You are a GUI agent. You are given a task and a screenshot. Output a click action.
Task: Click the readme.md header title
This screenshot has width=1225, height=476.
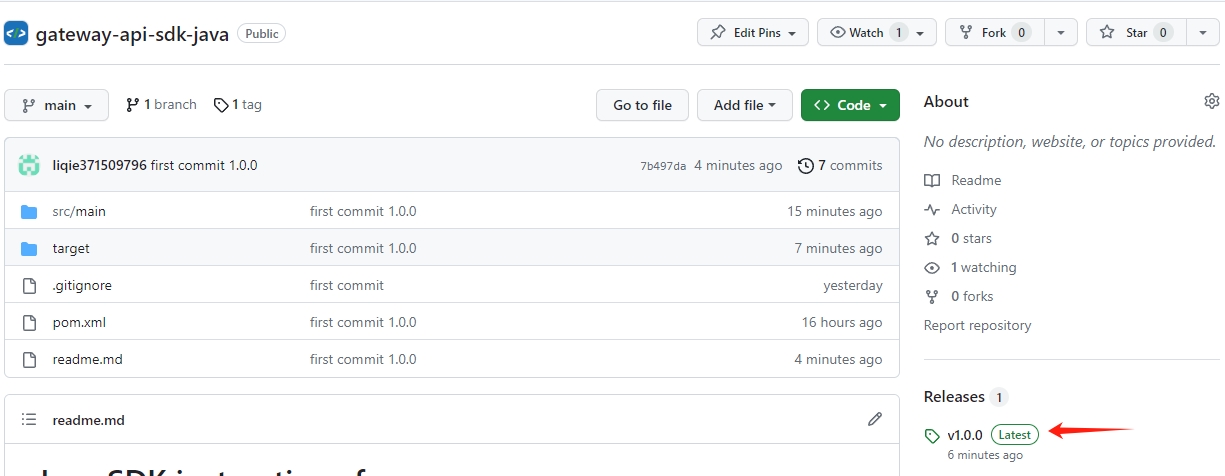point(88,420)
